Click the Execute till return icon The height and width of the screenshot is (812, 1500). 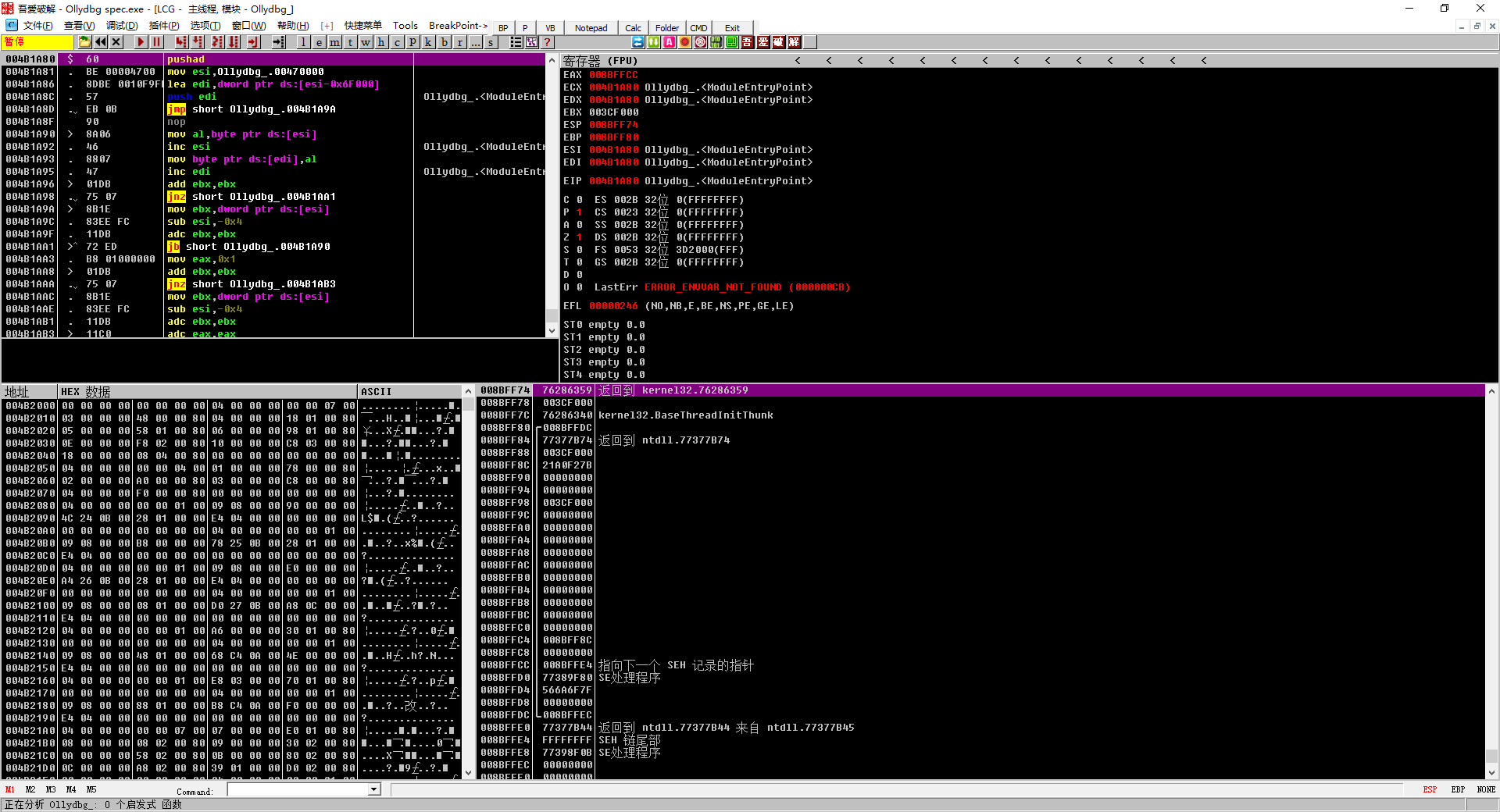(x=253, y=42)
